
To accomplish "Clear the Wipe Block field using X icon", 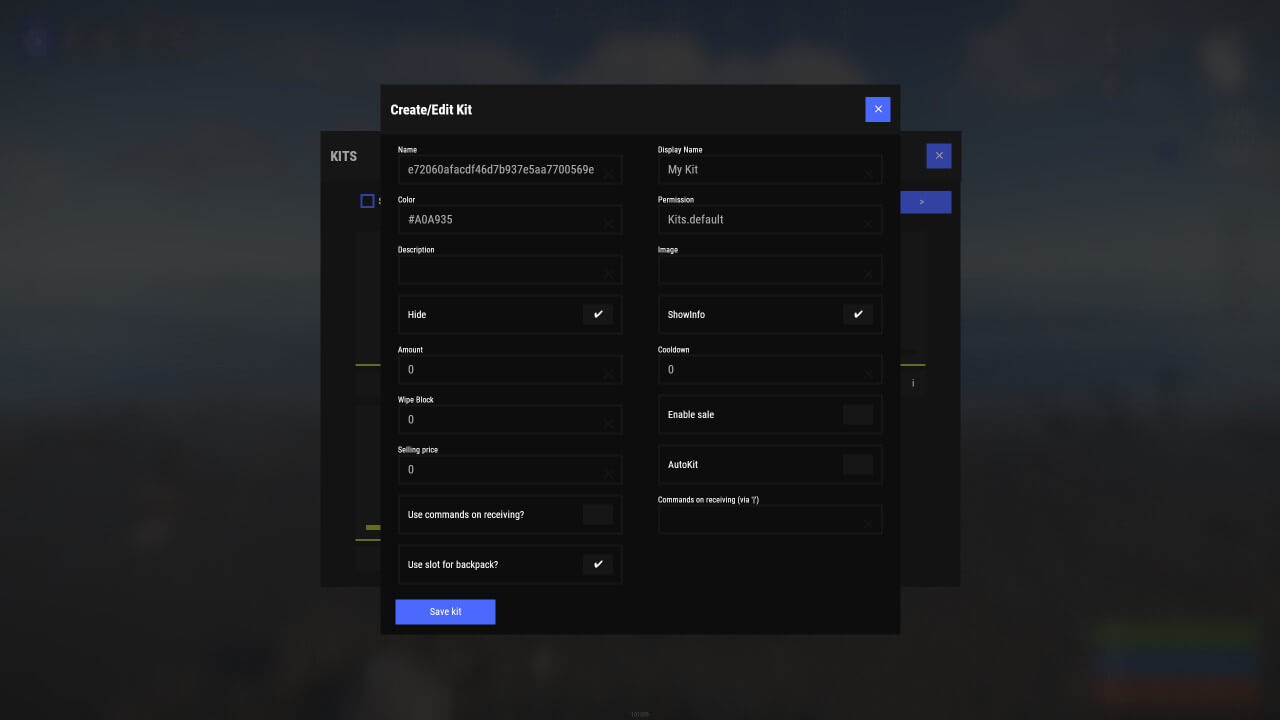I will tap(608, 424).
